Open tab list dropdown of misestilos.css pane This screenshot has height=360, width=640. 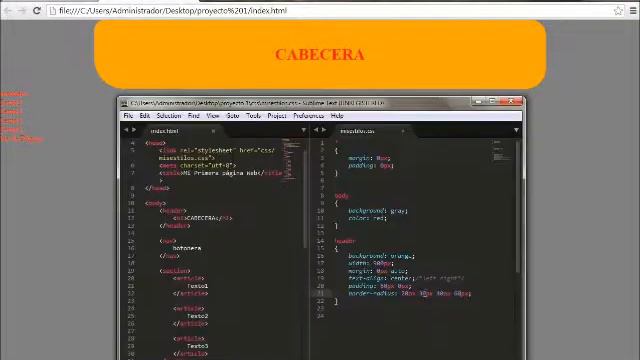click(516, 130)
